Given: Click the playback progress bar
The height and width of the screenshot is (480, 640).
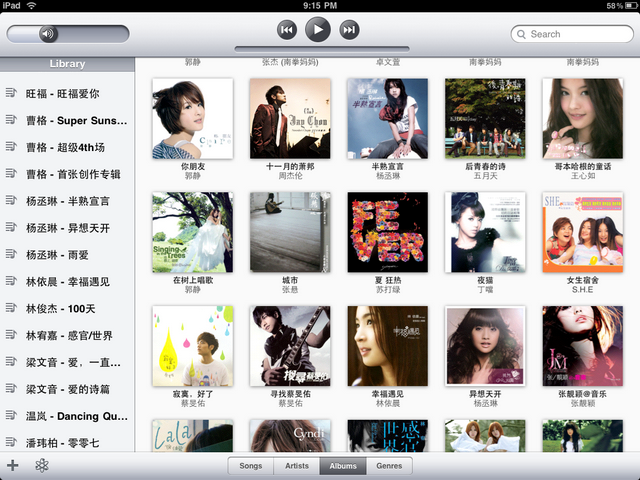Looking at the screenshot, I should 322,49.
